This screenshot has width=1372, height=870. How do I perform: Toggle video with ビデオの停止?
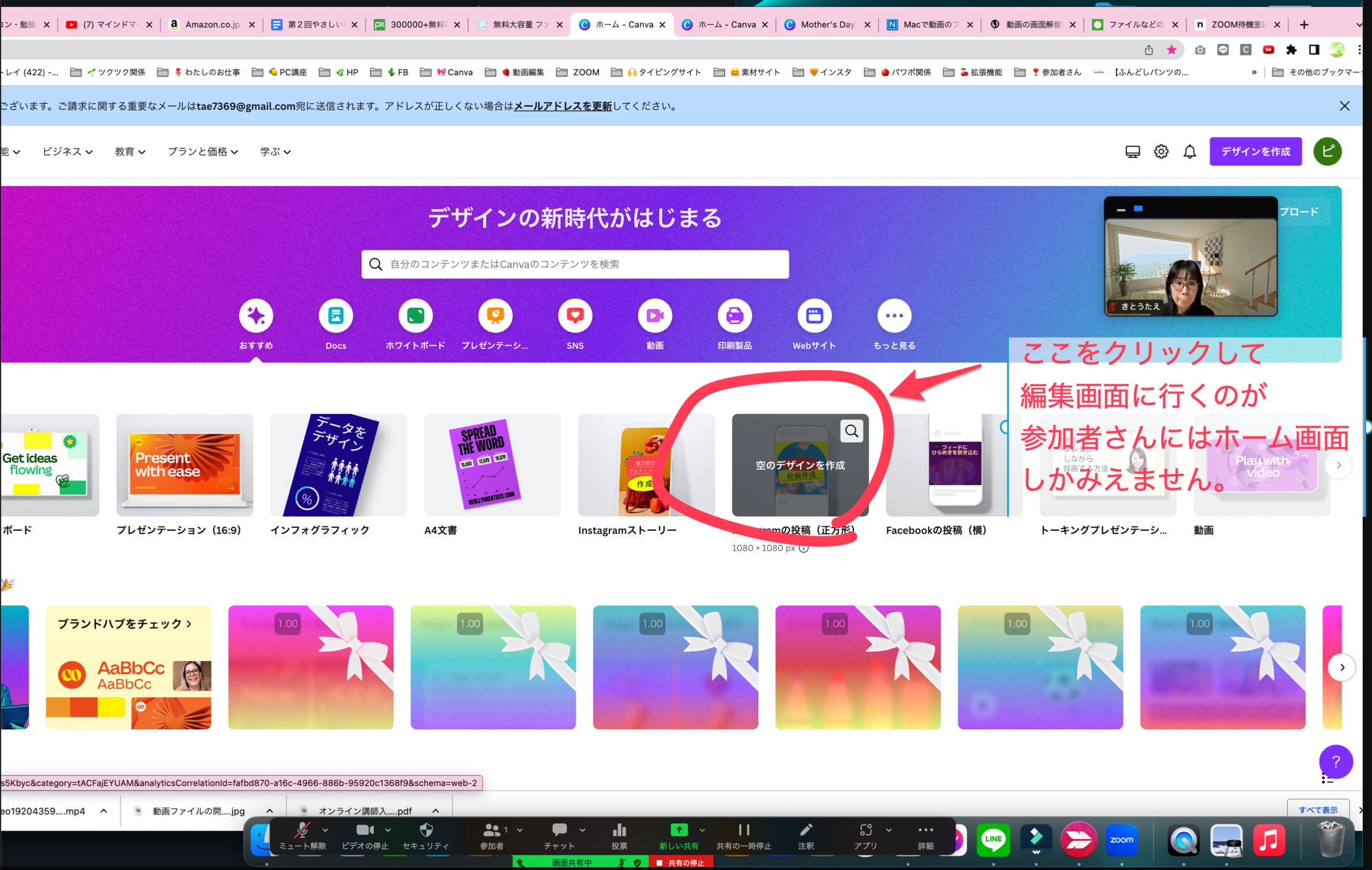tap(364, 835)
